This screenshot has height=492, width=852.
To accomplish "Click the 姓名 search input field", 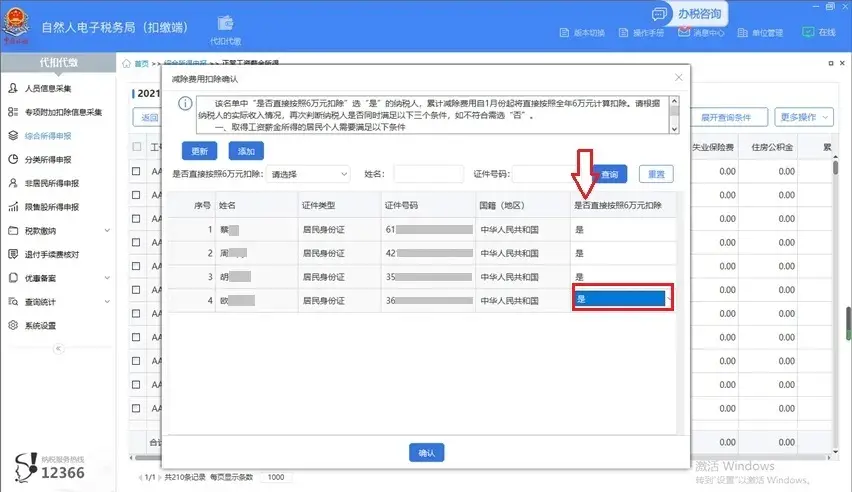I will 428,174.
